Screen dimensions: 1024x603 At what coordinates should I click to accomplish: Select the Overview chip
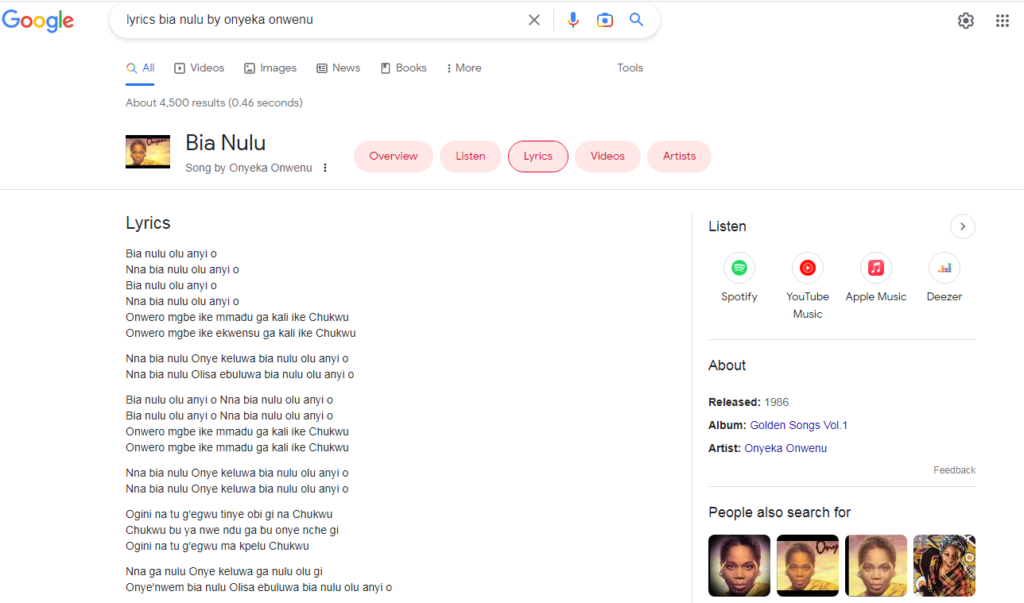coord(393,156)
